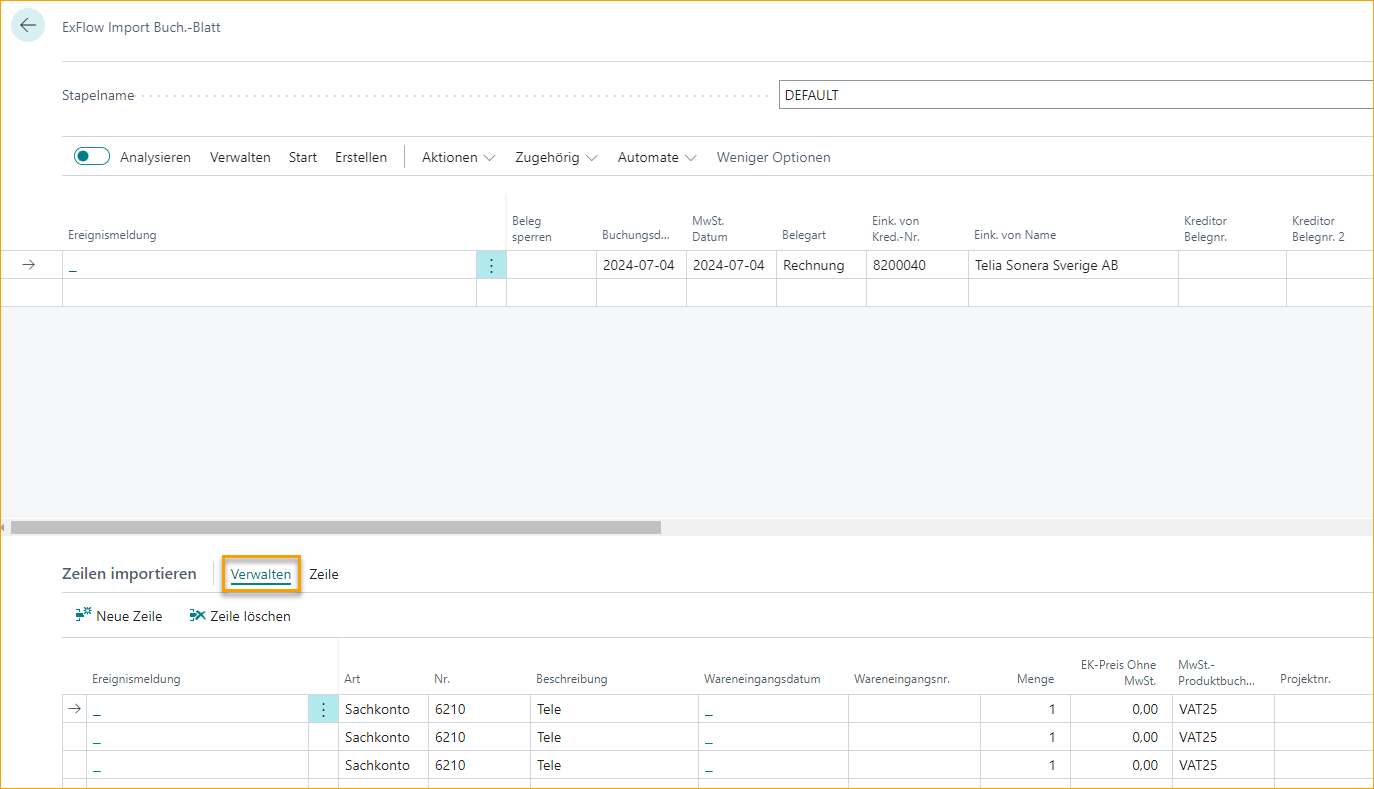Open the Start menu item
The width and height of the screenshot is (1374, 789).
(303, 157)
